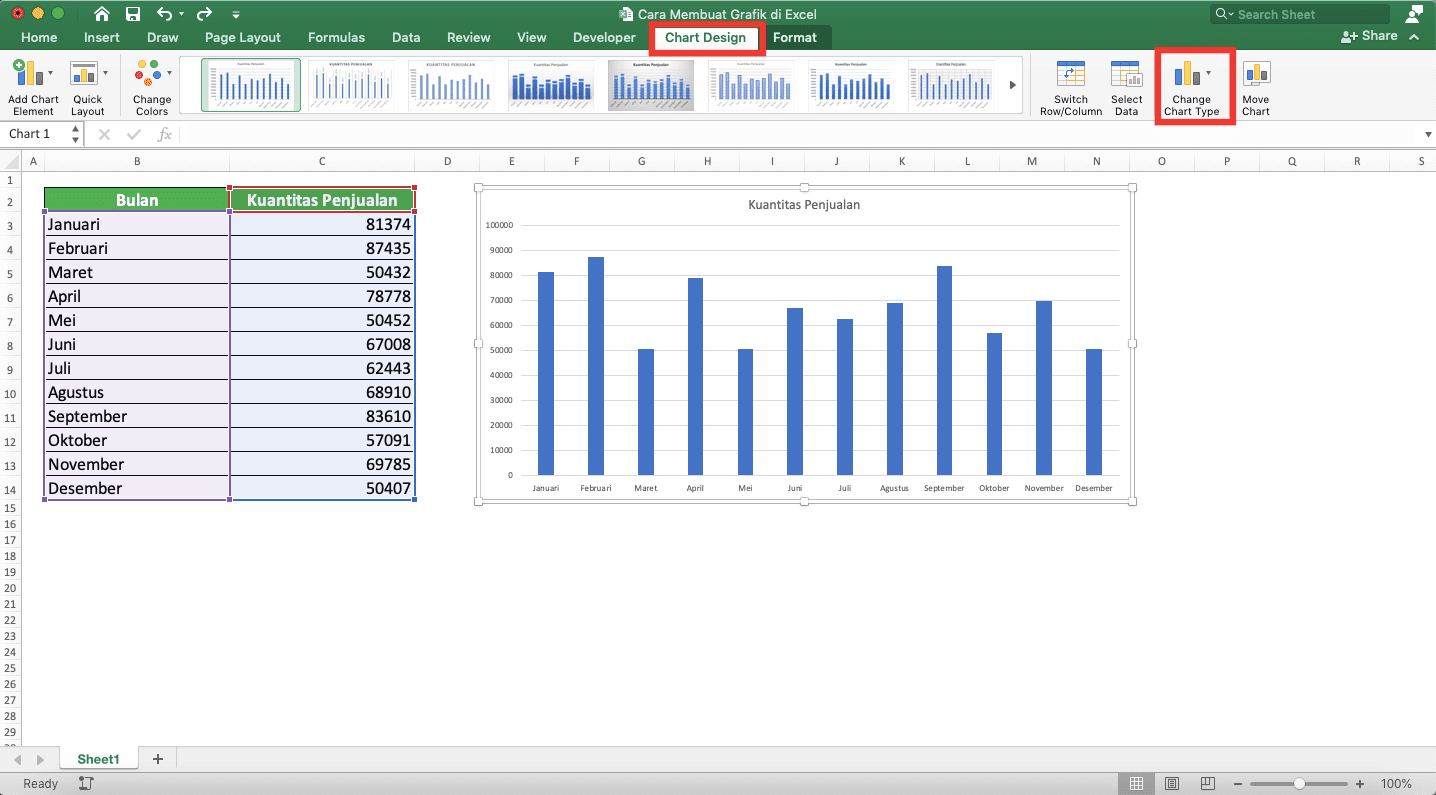Click Switch Row/Column

(x=1070, y=88)
